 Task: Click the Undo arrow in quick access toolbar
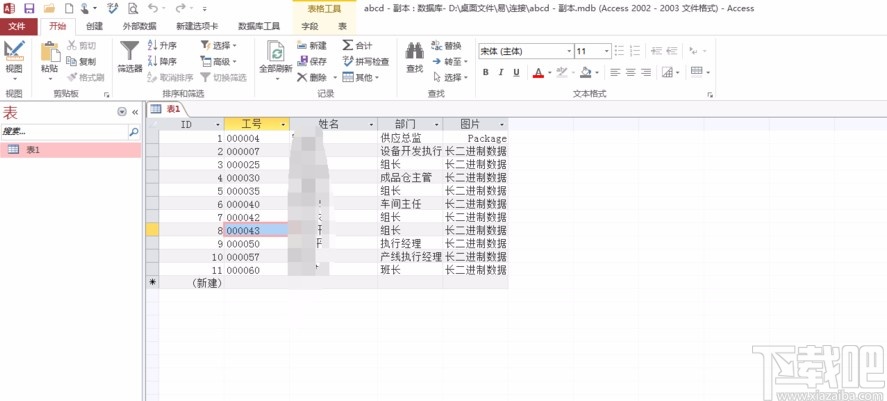(x=153, y=8)
